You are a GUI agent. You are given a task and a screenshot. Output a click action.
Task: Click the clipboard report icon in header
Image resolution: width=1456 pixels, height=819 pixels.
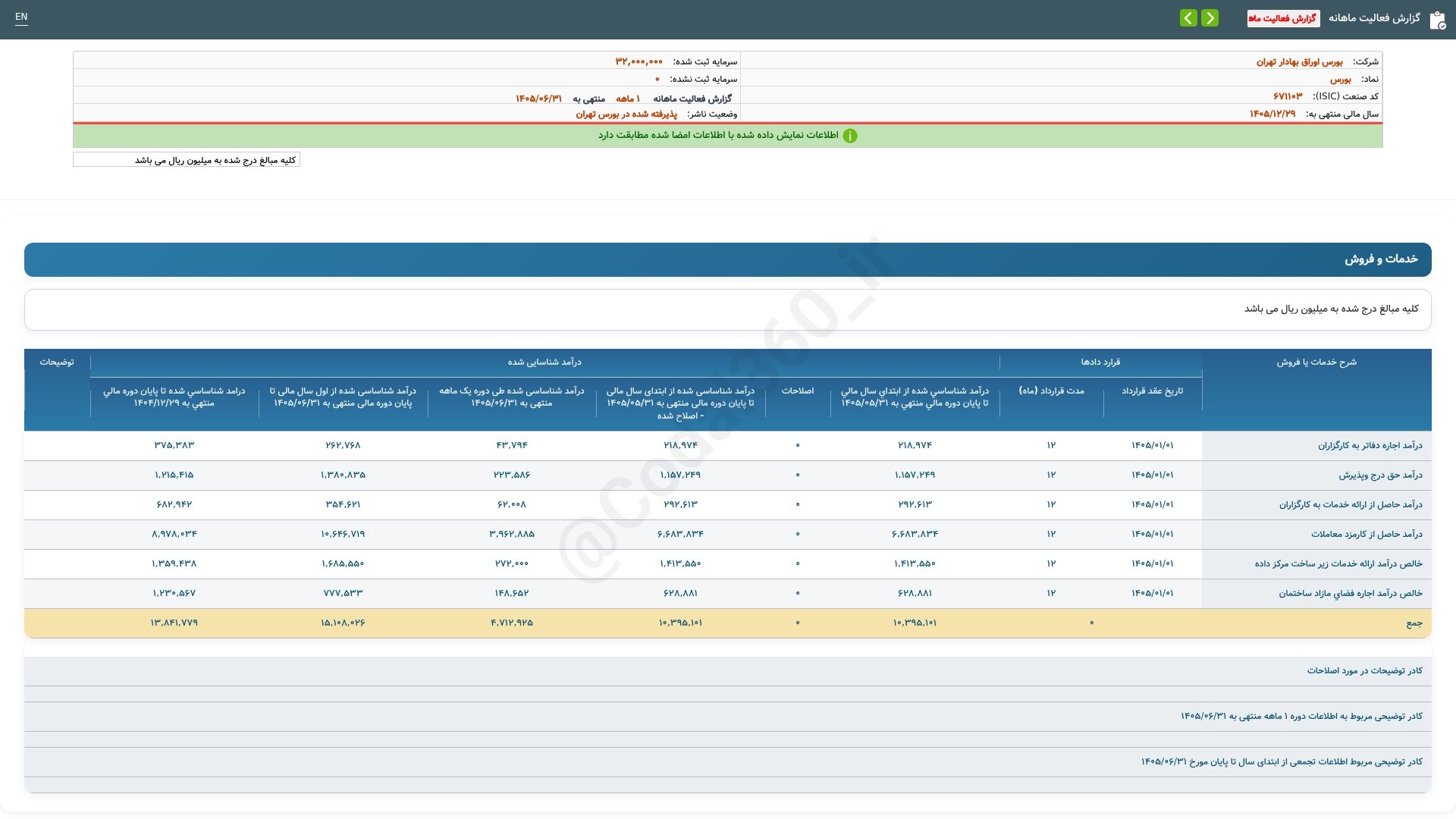tap(1437, 20)
